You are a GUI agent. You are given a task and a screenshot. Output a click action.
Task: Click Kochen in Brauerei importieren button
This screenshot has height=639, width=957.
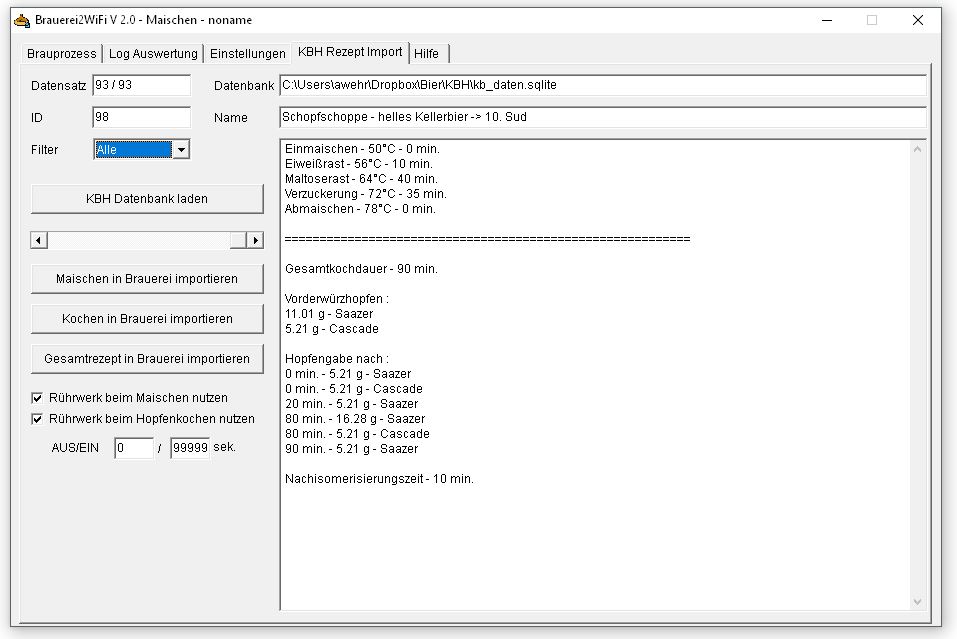point(147,319)
